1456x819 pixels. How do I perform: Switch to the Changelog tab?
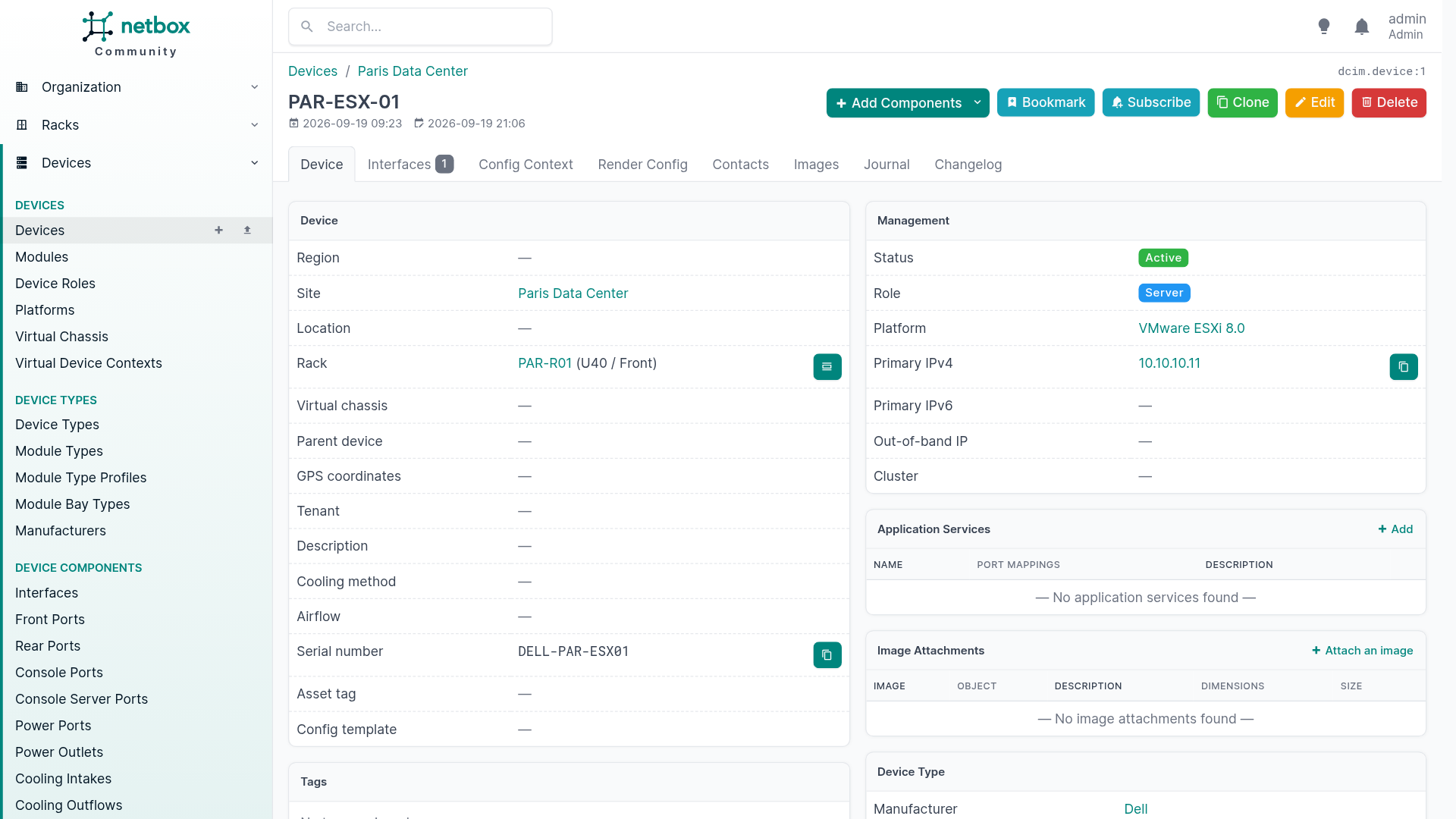(x=968, y=165)
